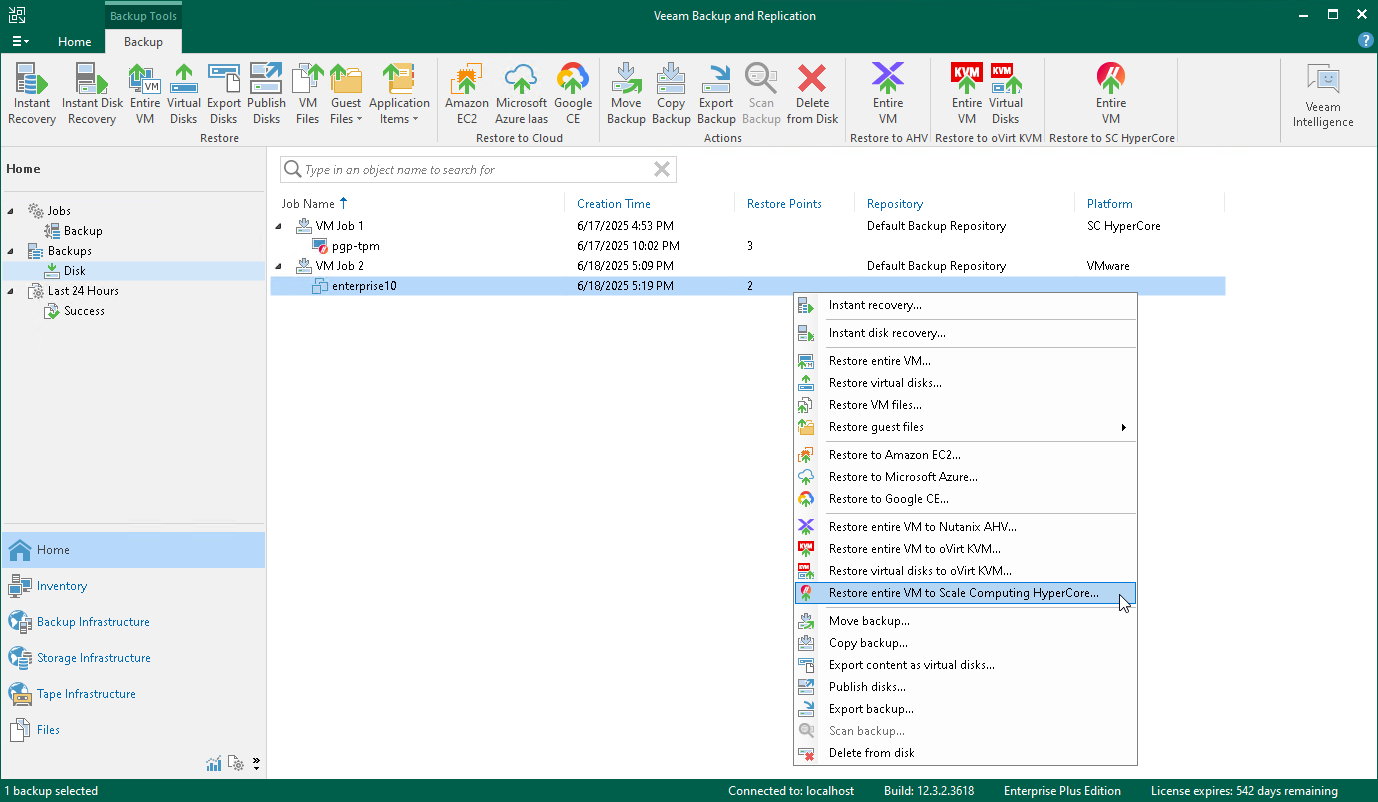Choose Restore VM files... menu entry
Screen dimensions: 1378x802
point(965,405)
